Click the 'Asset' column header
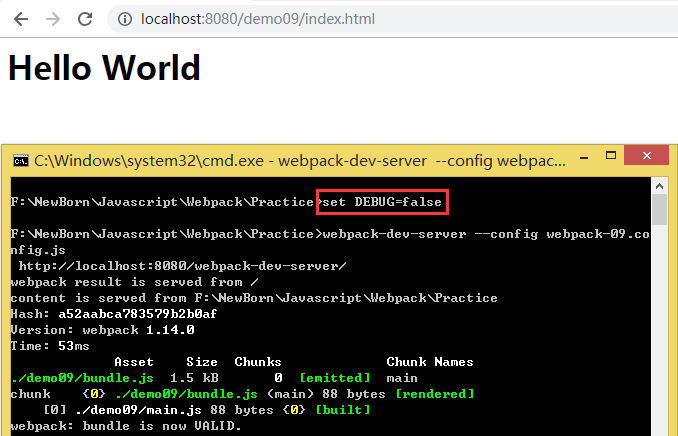Viewport: 678px width, 436px height. (x=134, y=362)
